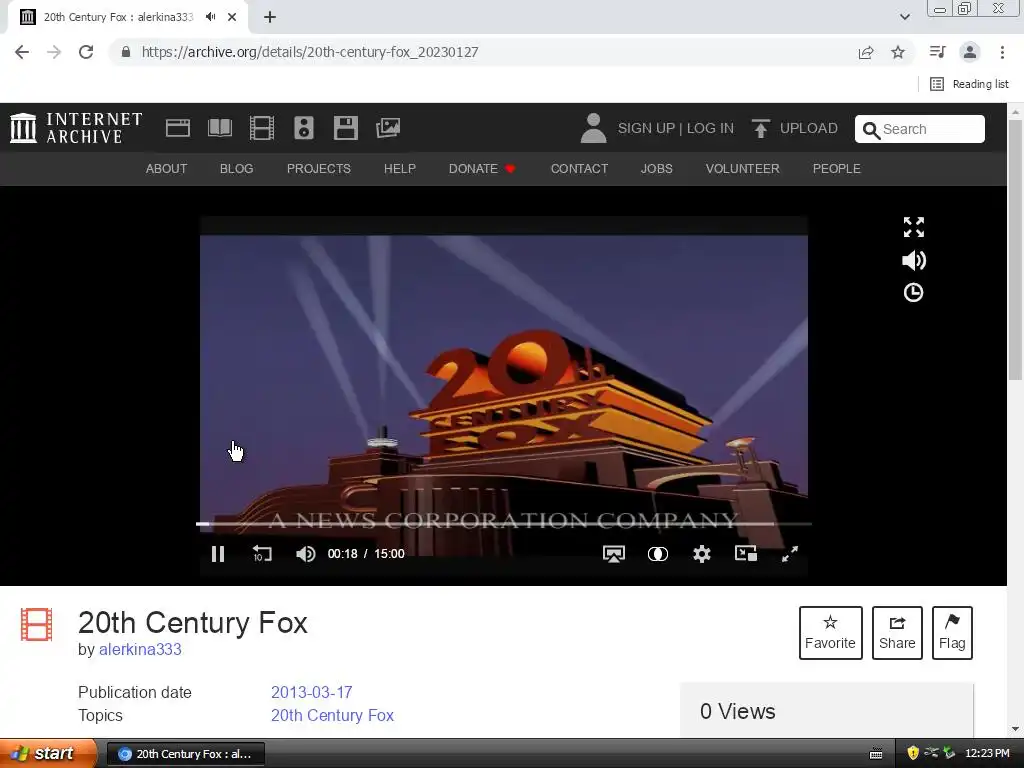1024x768 pixels.
Task: Click the address bar URL
Action: 310,52
